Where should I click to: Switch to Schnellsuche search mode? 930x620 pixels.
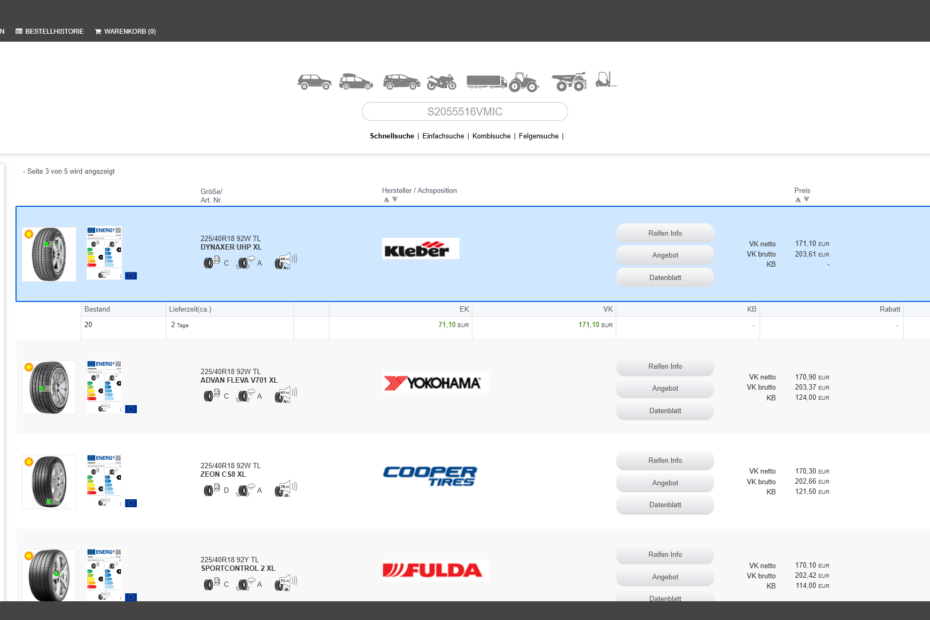[391, 136]
